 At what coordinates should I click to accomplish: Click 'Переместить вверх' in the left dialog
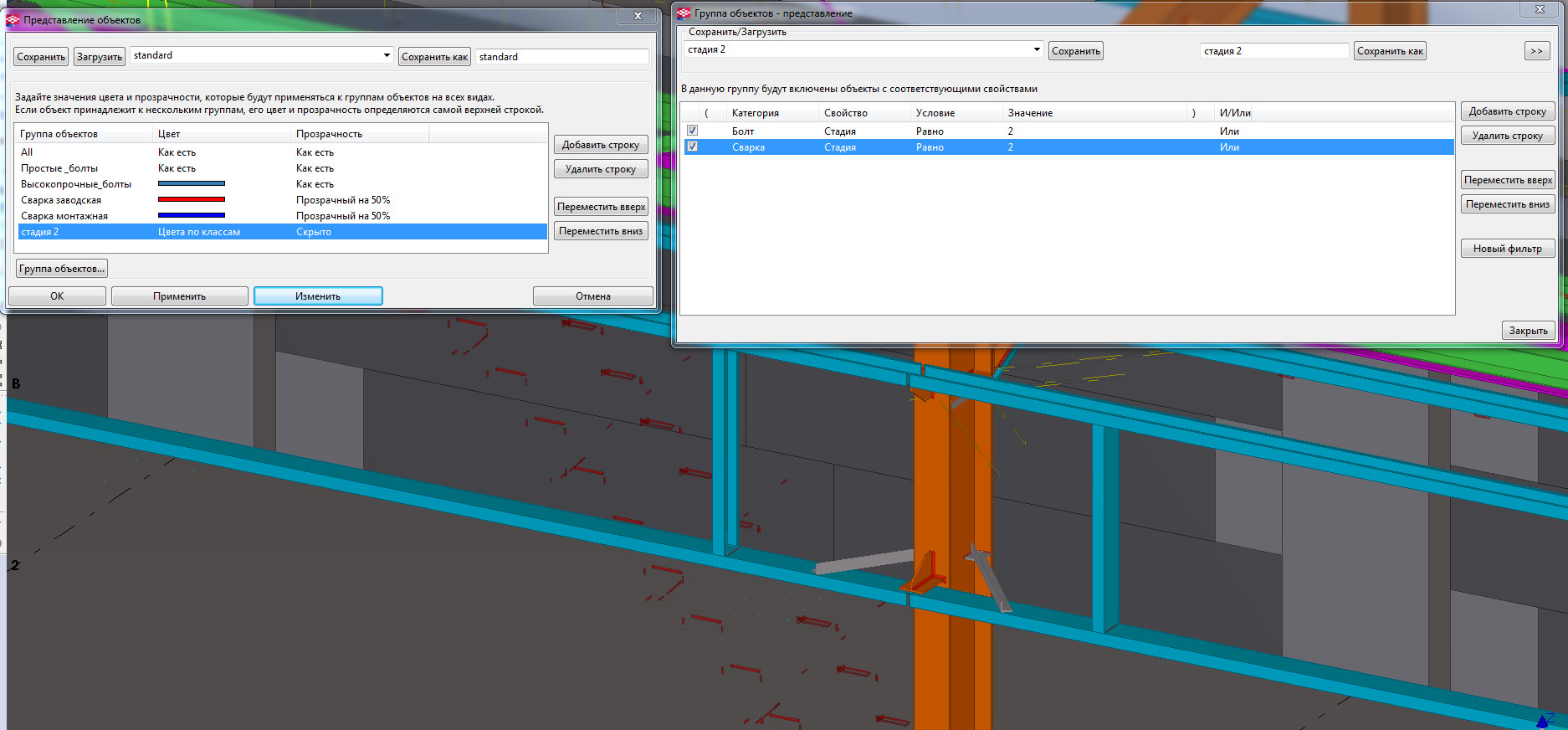pos(601,207)
